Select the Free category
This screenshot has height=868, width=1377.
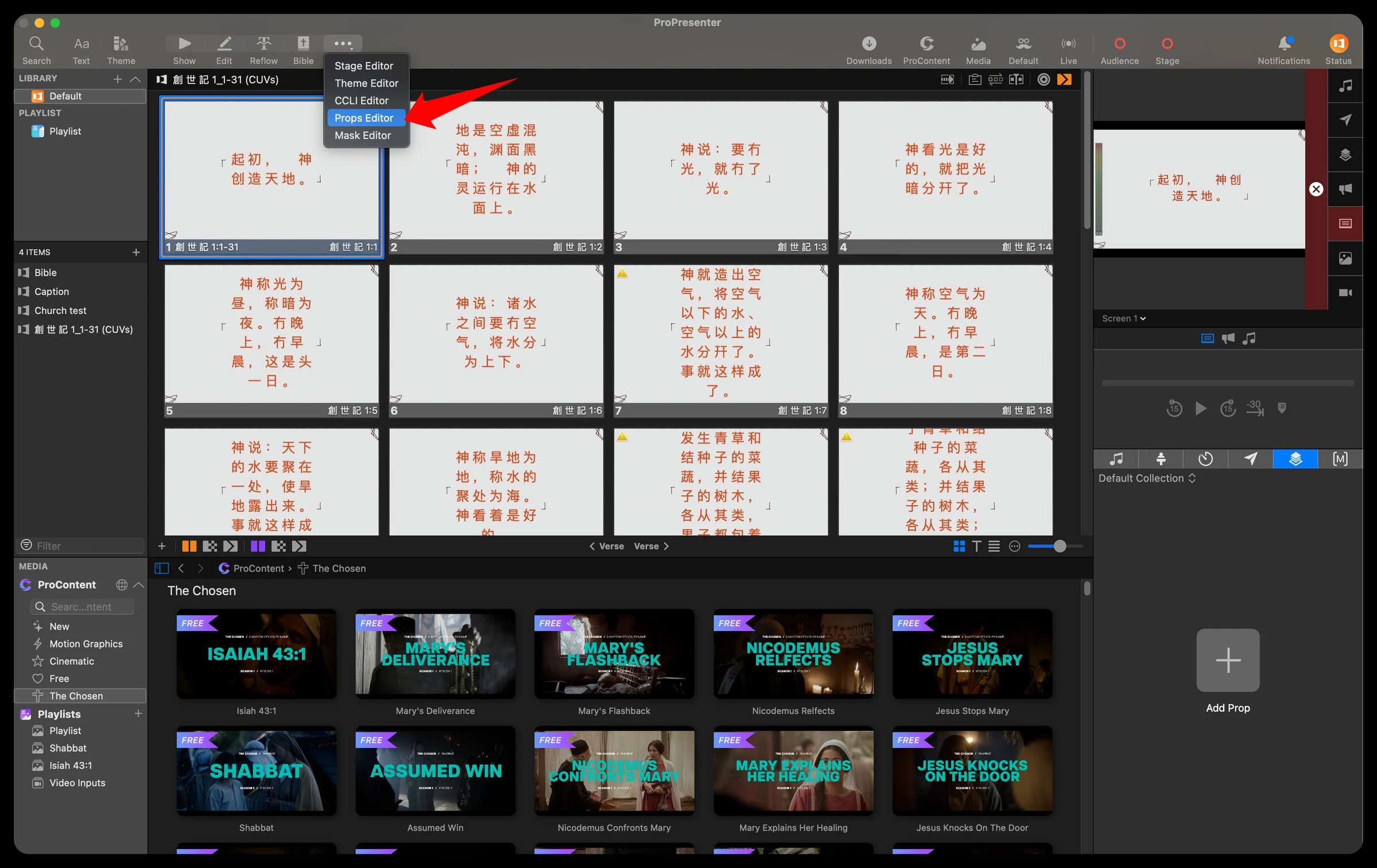coord(80,679)
